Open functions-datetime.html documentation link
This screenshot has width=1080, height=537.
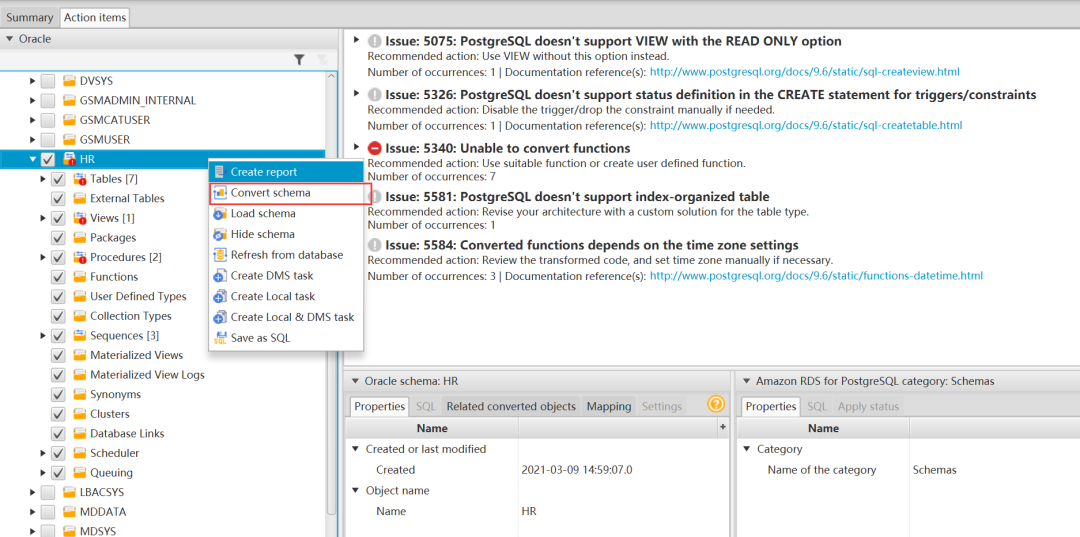pos(816,275)
